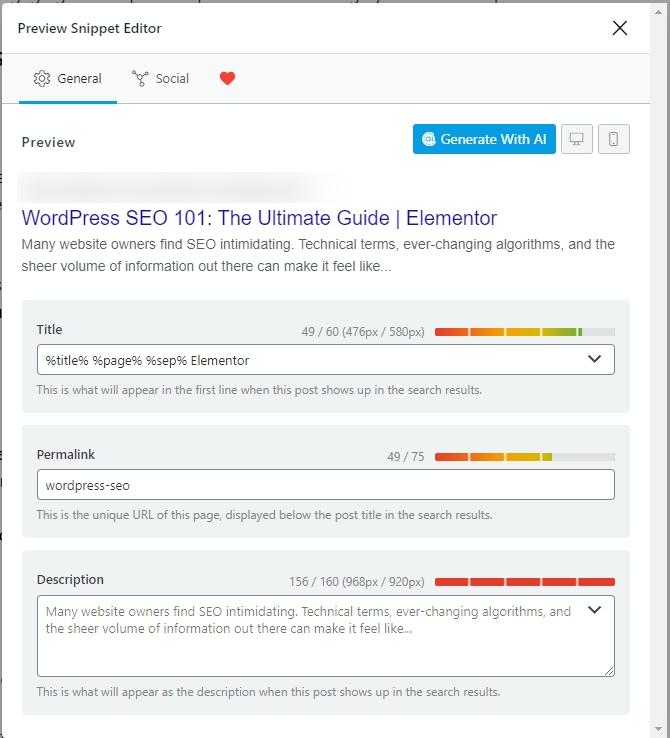Open the Social tab

click(160, 79)
